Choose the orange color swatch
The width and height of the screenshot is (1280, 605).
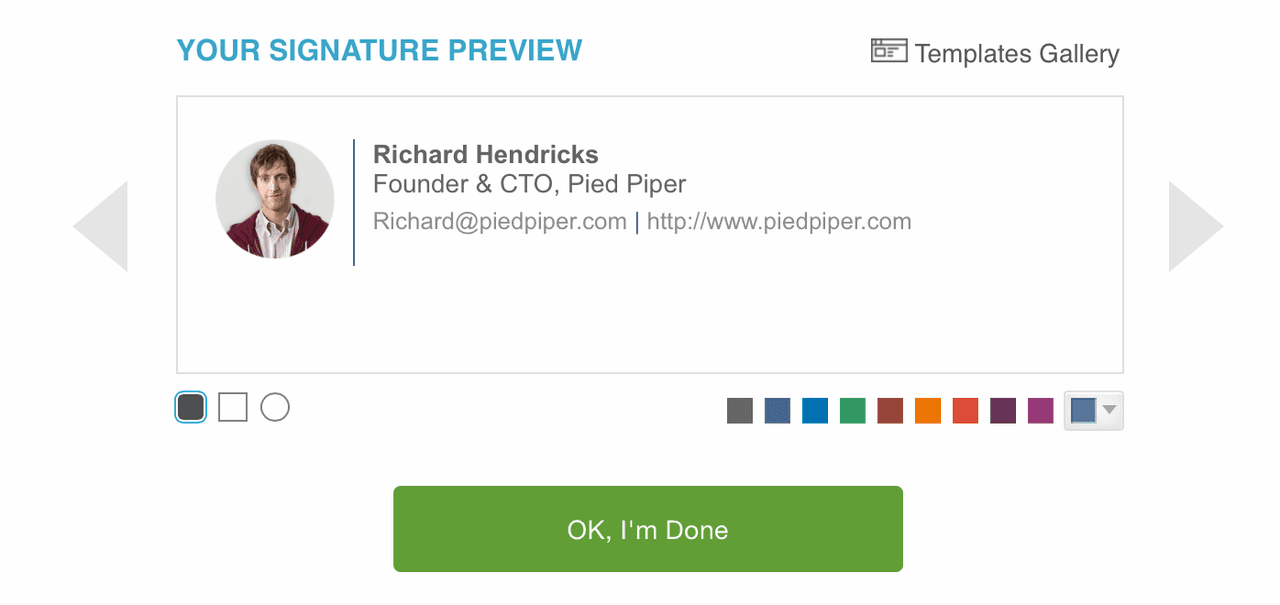tap(928, 411)
